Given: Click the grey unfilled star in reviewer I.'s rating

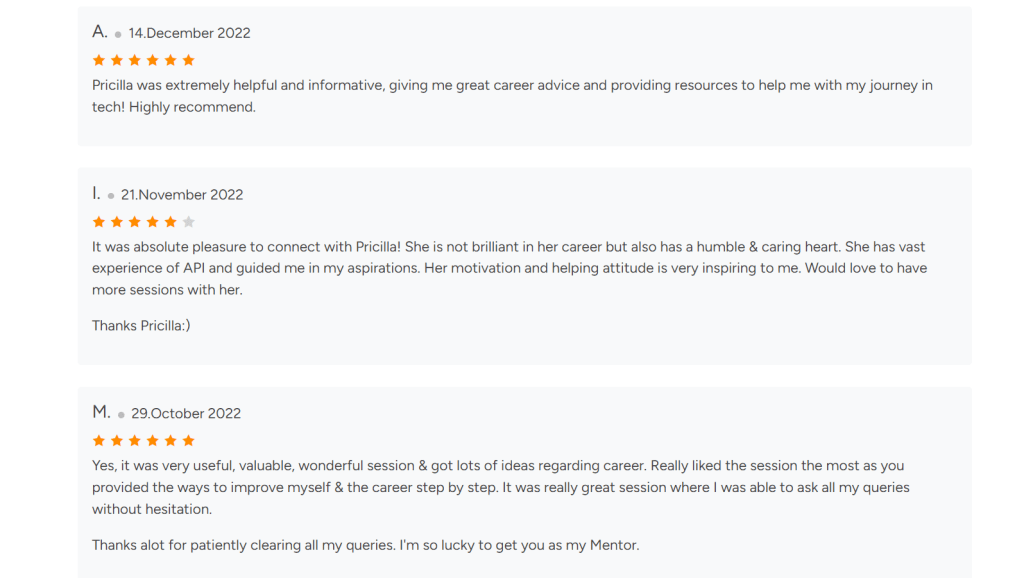Looking at the screenshot, I should pos(189,222).
